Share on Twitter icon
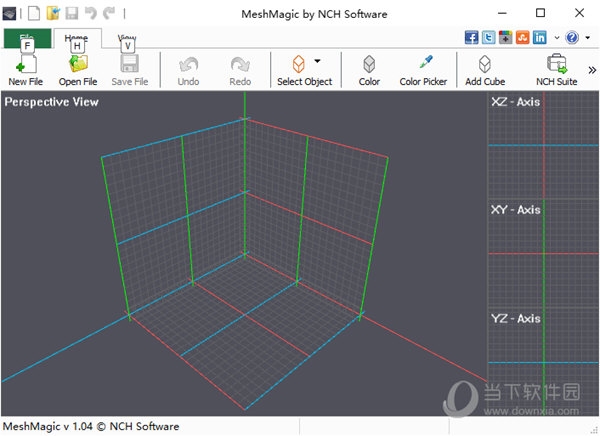This screenshot has width=600, height=436. tap(489, 38)
